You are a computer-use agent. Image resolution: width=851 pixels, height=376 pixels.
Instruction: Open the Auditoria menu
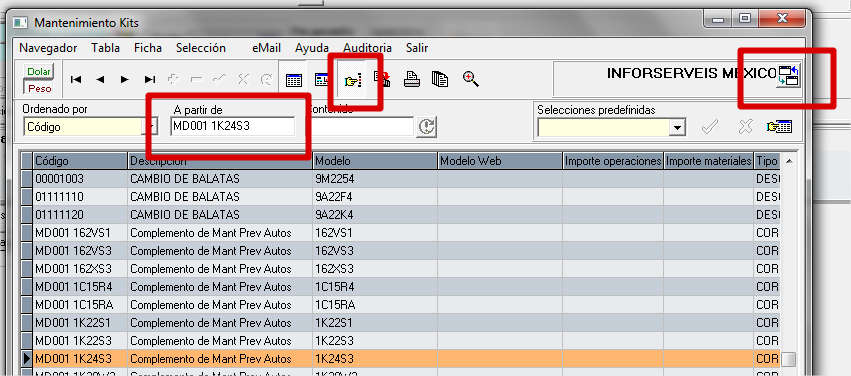coord(367,48)
